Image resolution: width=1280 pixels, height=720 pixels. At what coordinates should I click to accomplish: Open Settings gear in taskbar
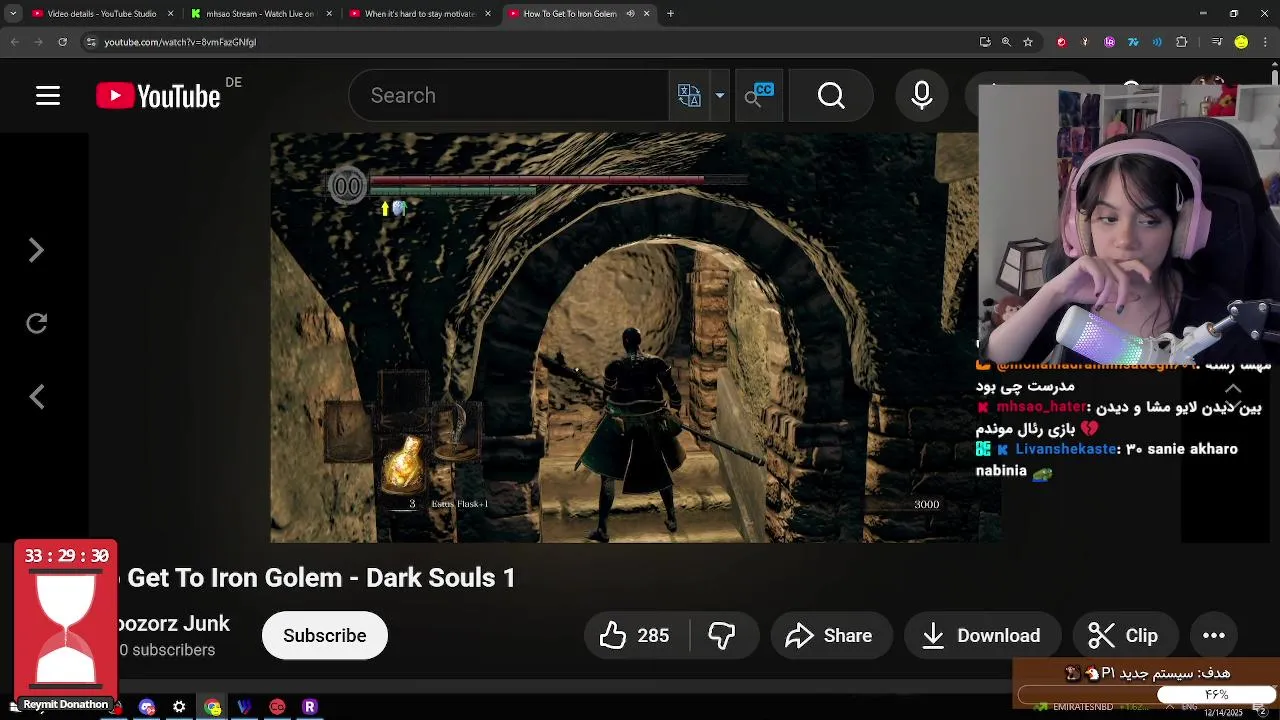coord(179,707)
